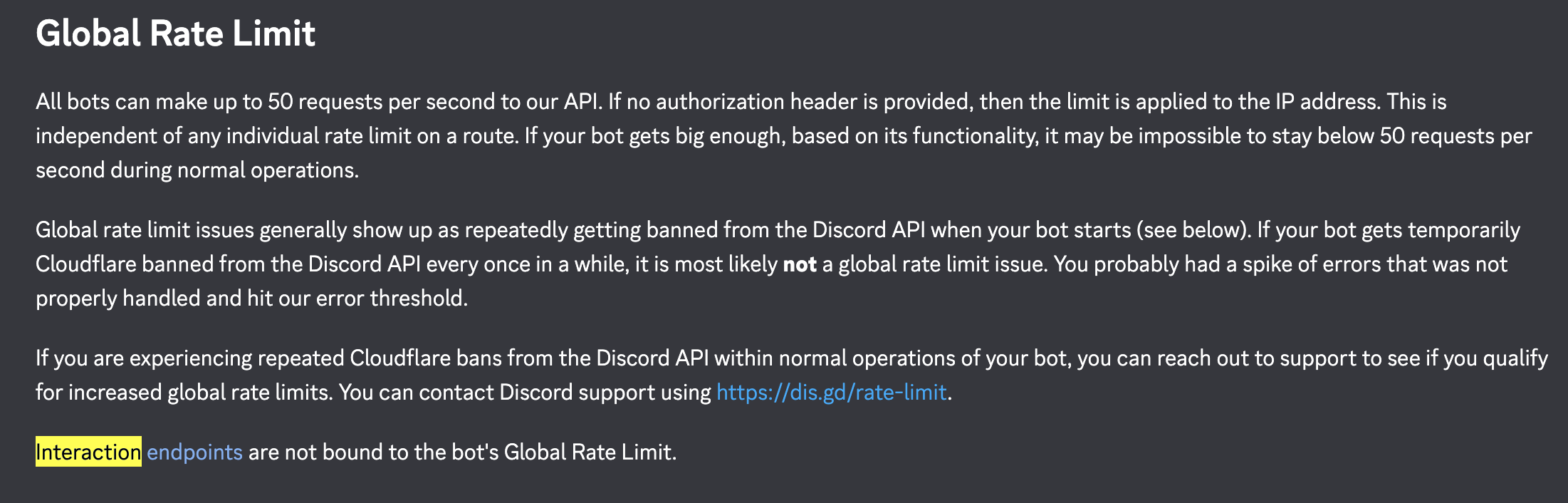The height and width of the screenshot is (503, 1568).
Task: Click the blue 'endpoints' link
Action: (194, 452)
